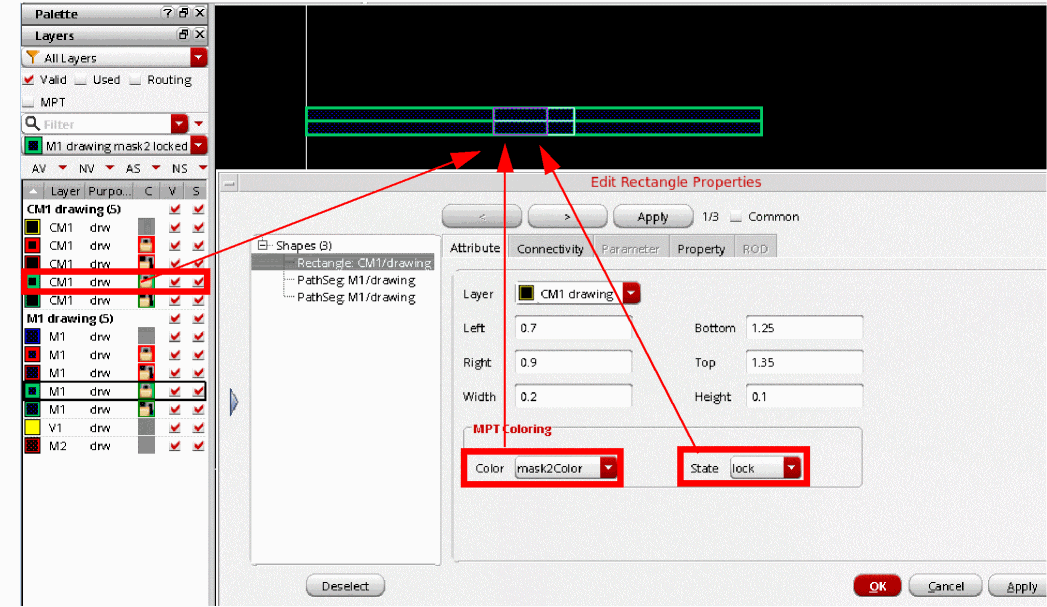Confirm with the red OK button
1047x607 pixels.
(877, 586)
